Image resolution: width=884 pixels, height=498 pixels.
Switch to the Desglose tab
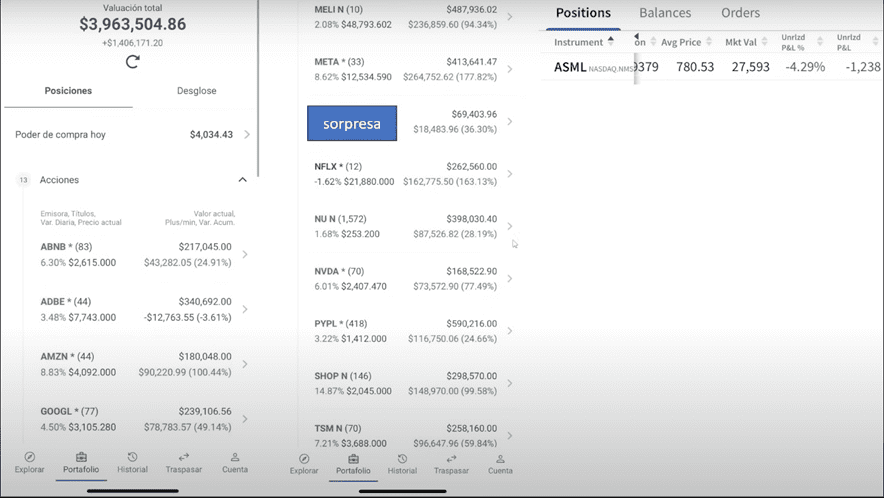pos(196,91)
